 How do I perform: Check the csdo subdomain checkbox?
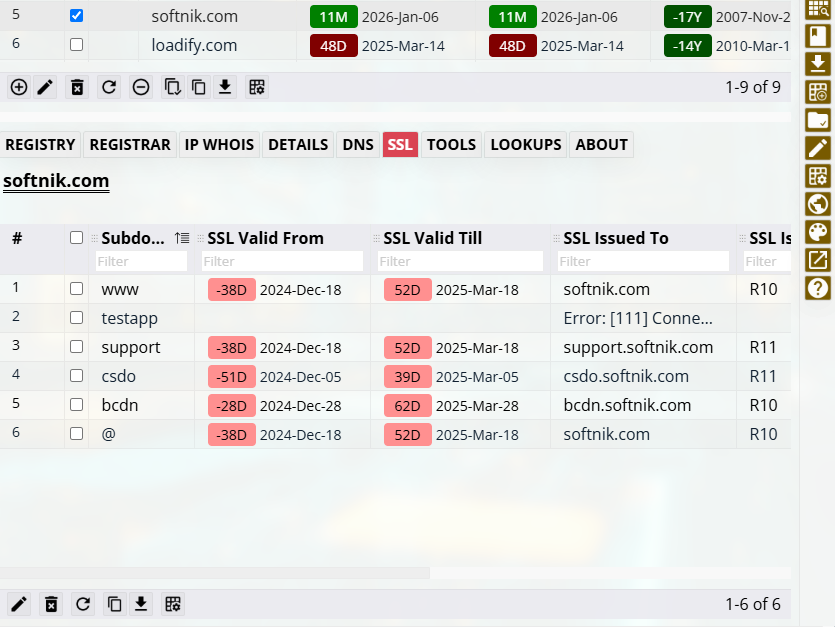coord(77,376)
